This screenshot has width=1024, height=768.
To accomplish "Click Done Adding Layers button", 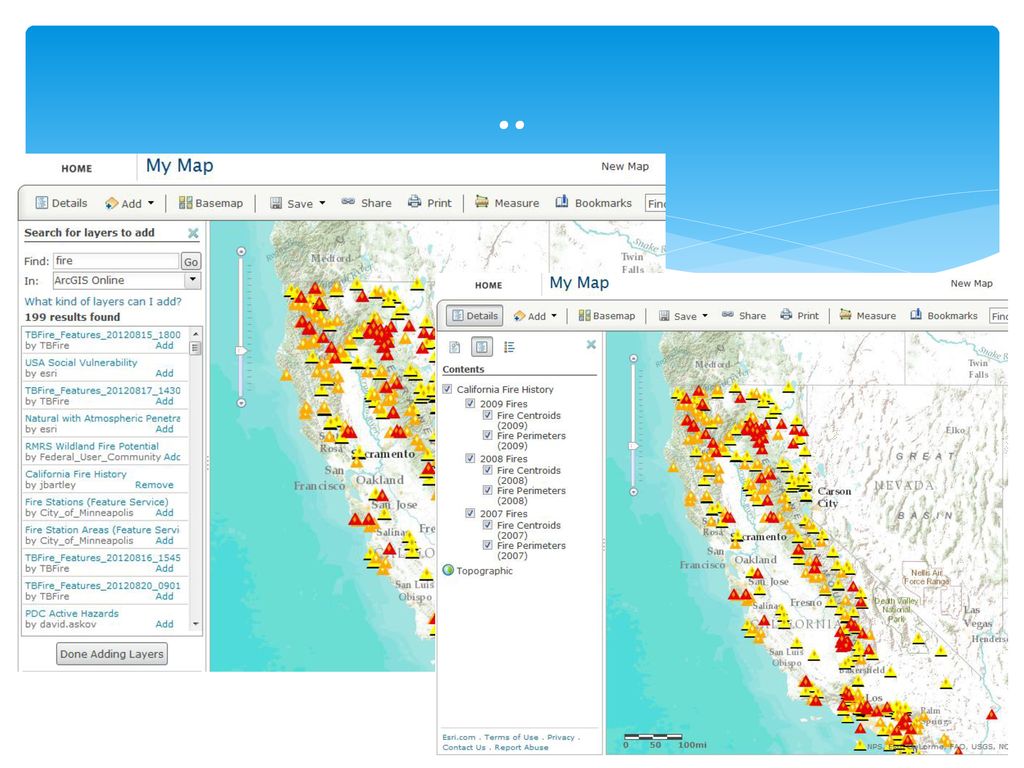I will 112,654.
